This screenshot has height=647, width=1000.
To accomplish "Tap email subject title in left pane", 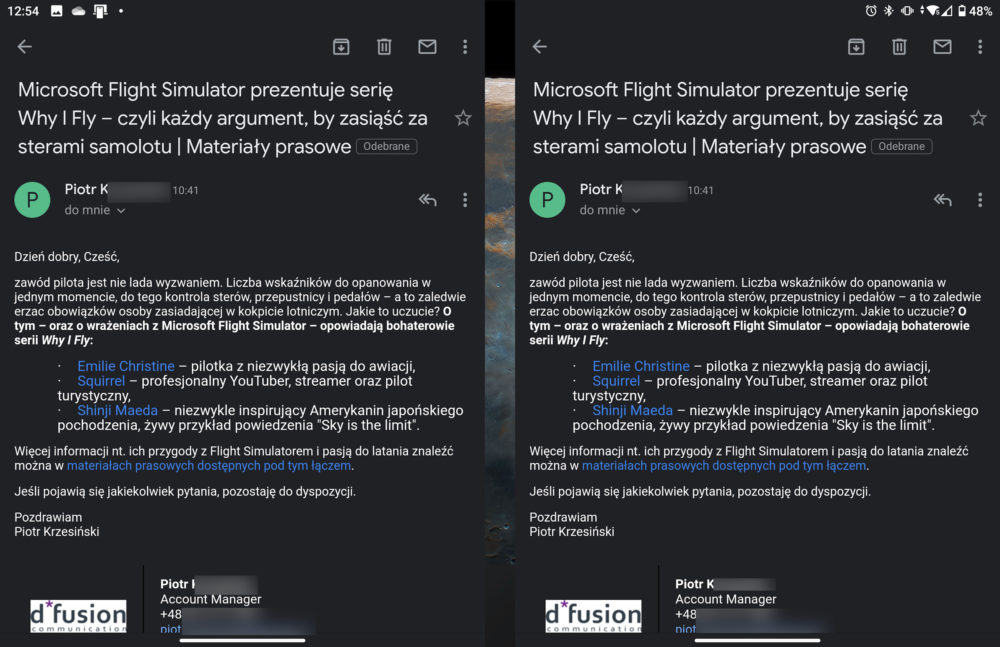I will [x=223, y=118].
